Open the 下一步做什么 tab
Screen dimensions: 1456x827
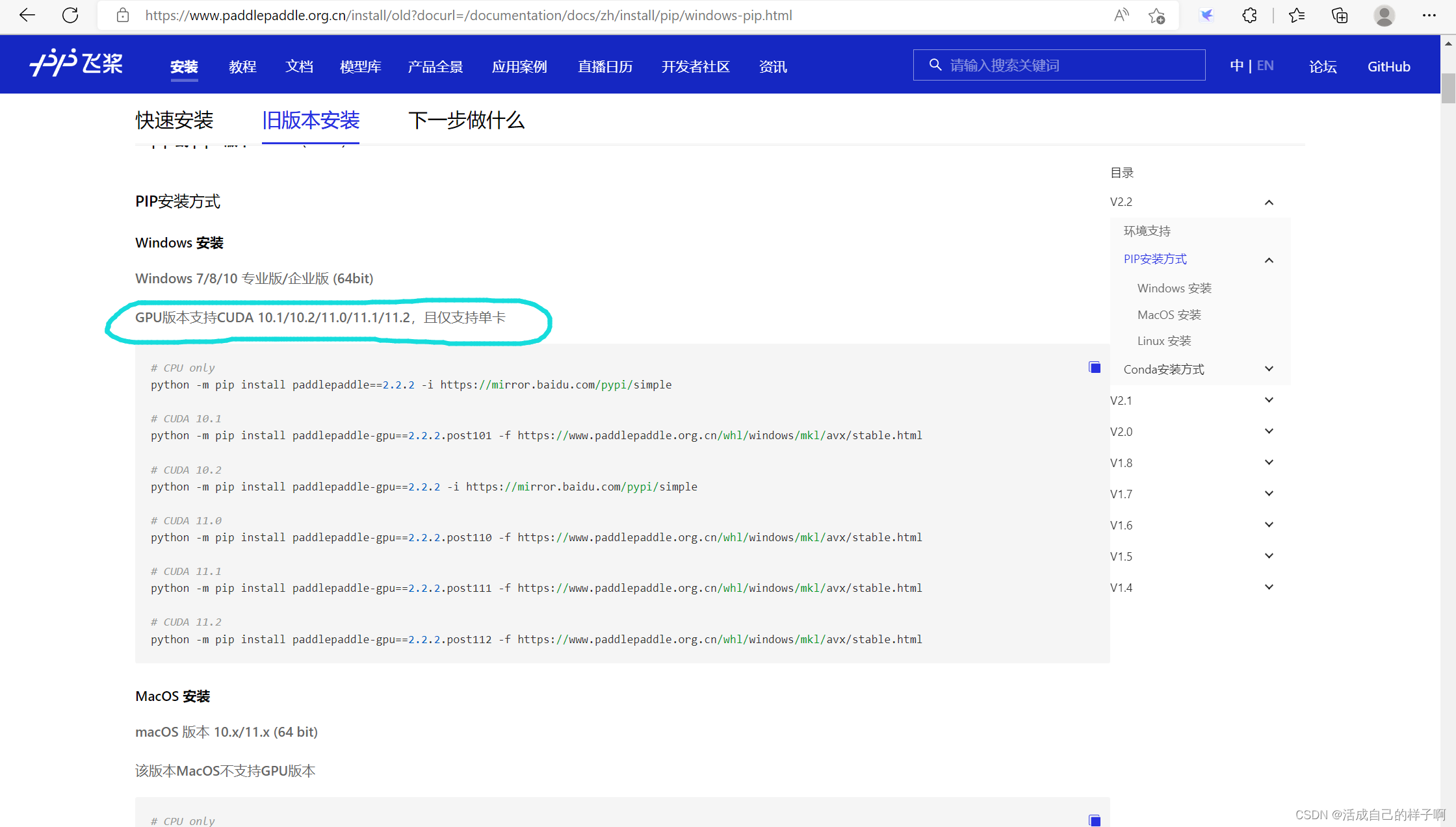click(466, 120)
